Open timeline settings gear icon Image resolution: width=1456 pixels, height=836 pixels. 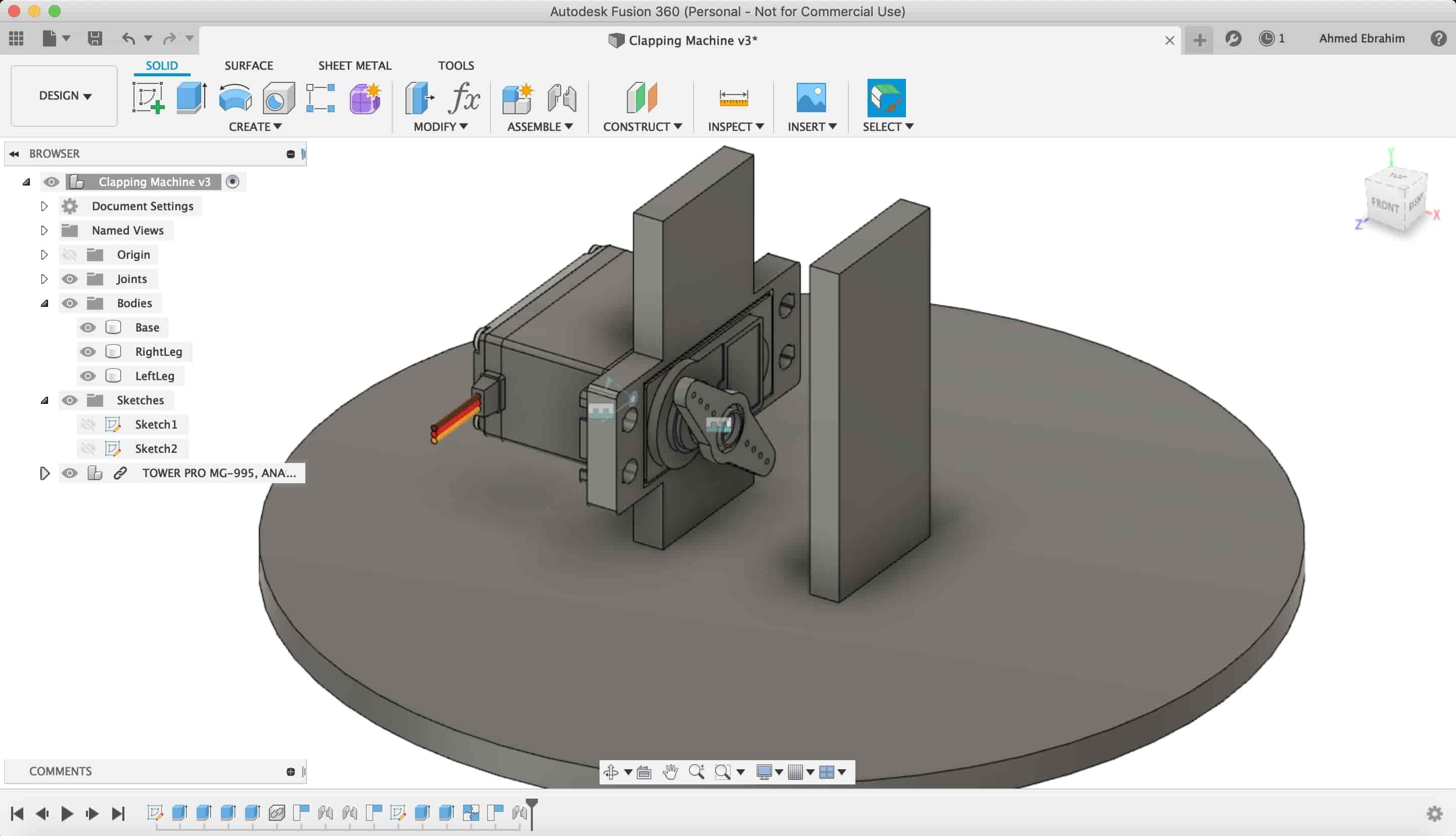(x=1435, y=814)
